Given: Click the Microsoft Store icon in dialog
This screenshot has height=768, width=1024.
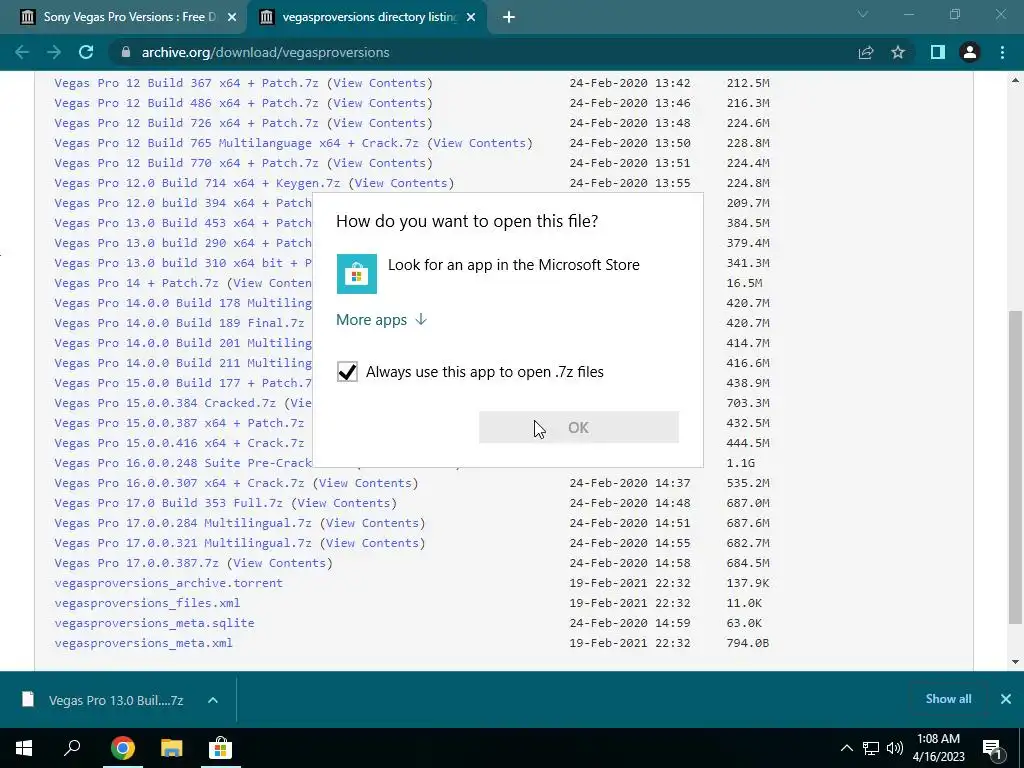Looking at the screenshot, I should (357, 274).
